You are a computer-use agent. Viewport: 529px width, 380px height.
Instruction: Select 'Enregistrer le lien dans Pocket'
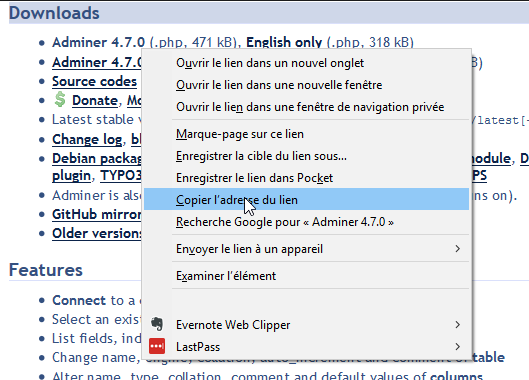306,178
